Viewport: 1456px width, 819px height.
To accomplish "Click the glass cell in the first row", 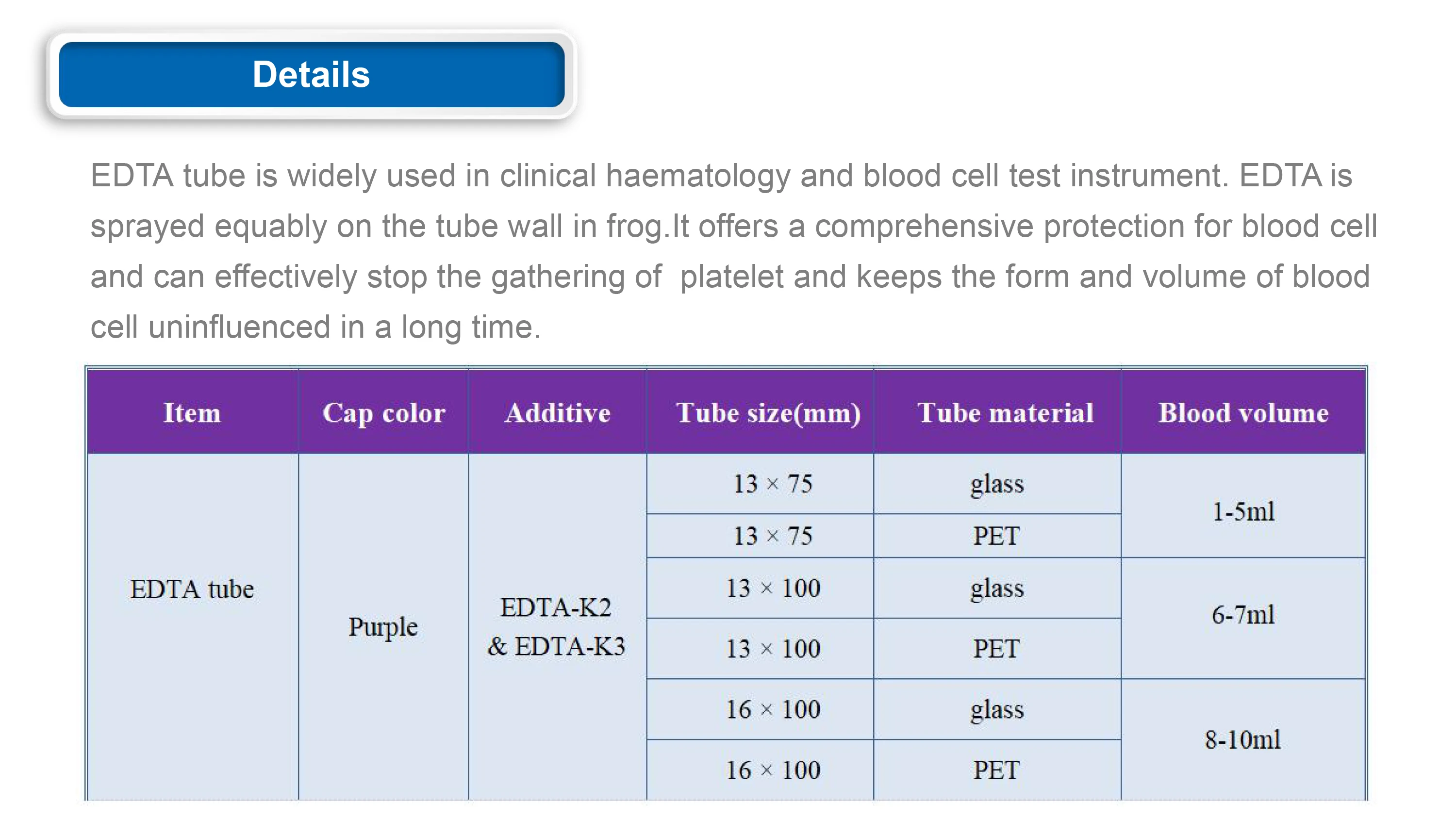I will click(997, 484).
